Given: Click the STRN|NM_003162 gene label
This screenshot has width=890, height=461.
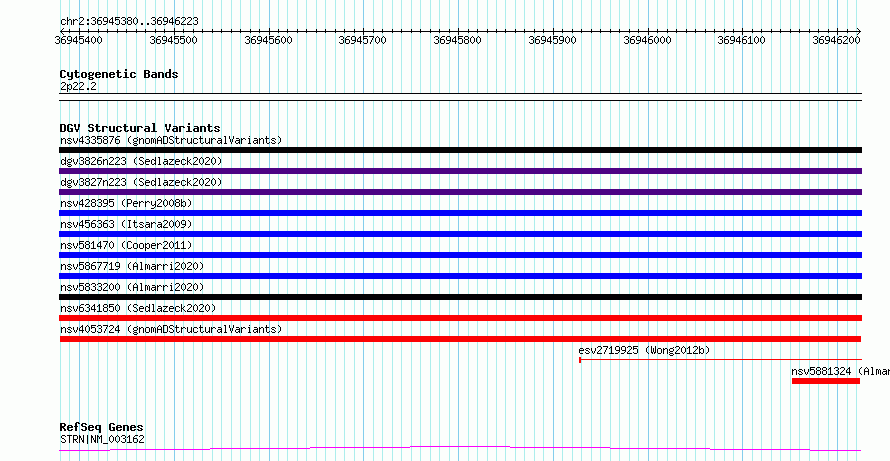Looking at the screenshot, I should pyautogui.click(x=102, y=439).
